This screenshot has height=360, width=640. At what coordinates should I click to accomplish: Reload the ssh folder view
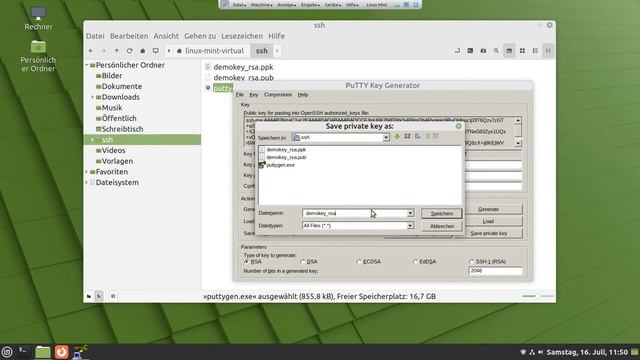click(x=129, y=51)
